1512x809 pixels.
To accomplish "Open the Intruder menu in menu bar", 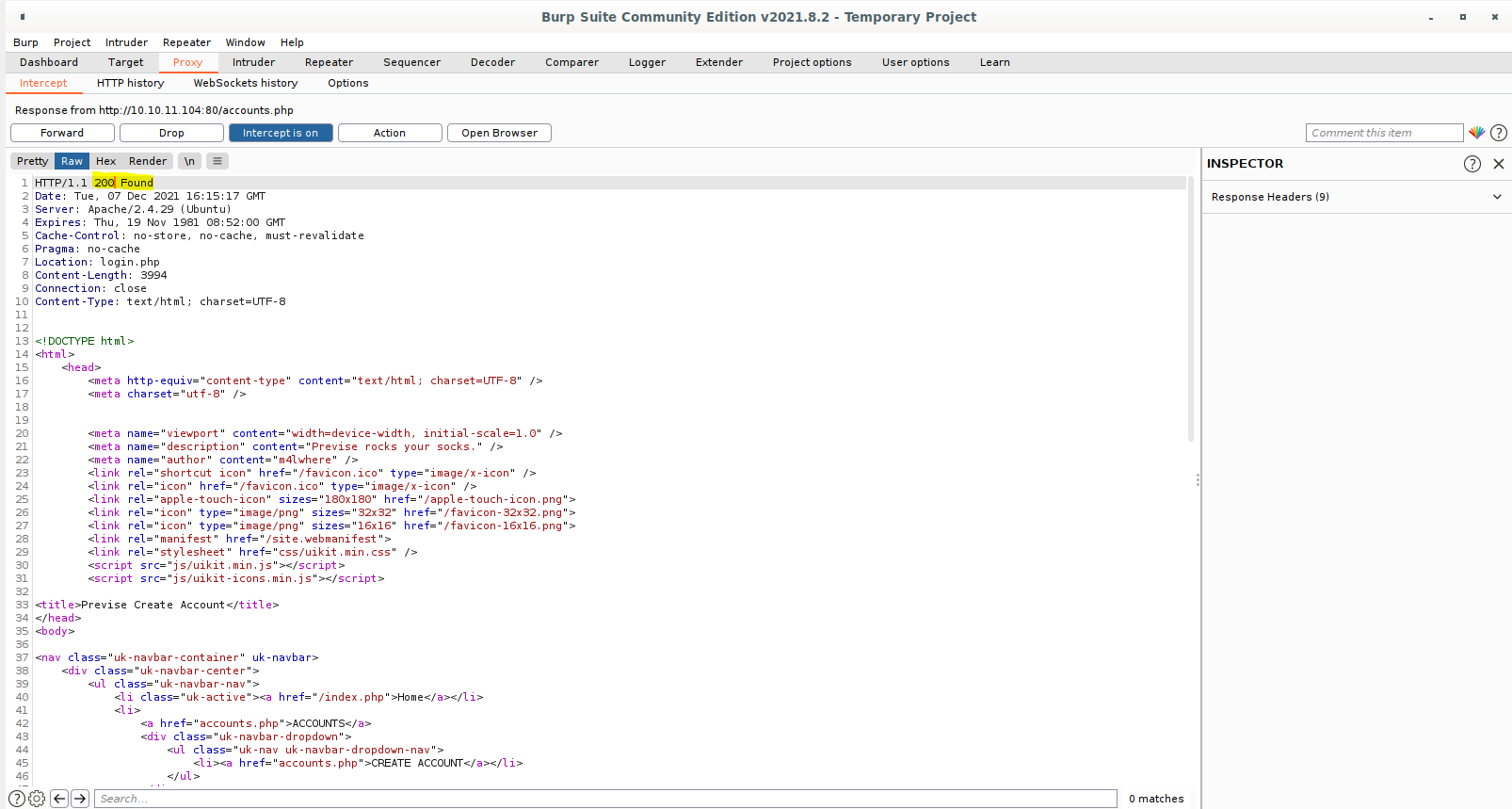I will pos(126,42).
